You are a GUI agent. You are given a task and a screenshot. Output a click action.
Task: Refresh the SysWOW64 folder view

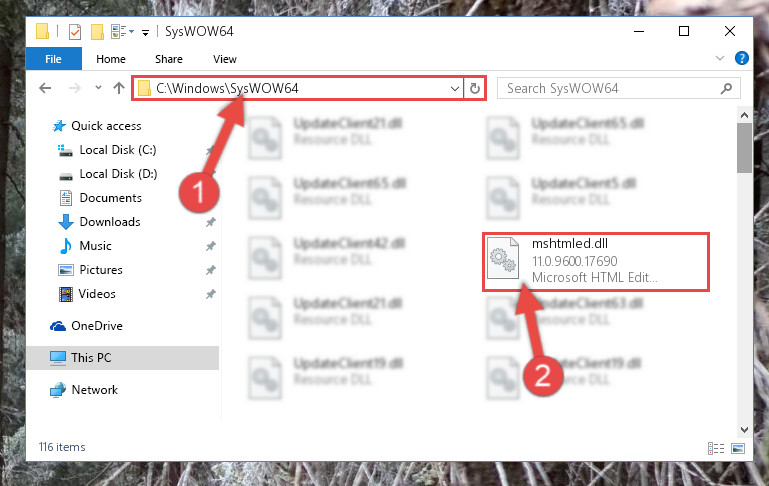click(475, 88)
